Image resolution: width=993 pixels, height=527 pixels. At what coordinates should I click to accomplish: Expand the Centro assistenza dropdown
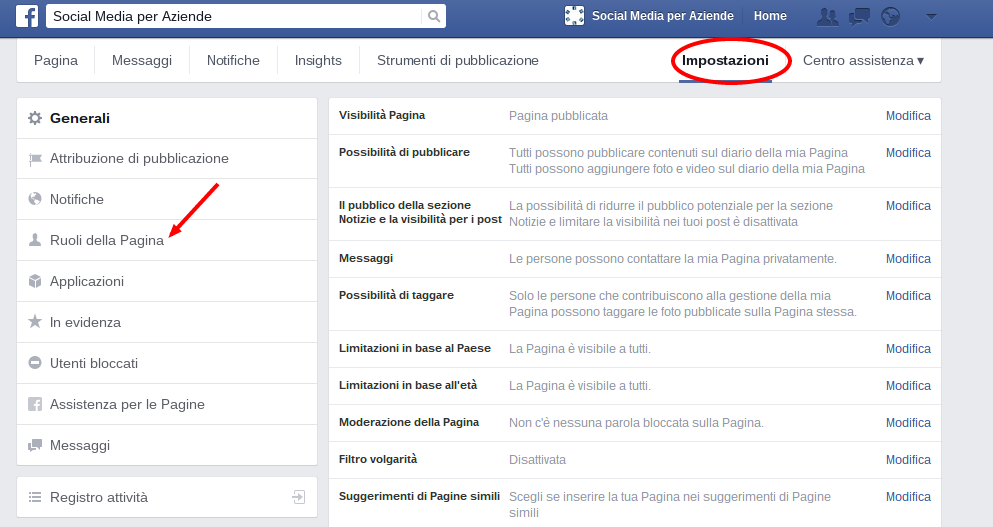point(863,60)
